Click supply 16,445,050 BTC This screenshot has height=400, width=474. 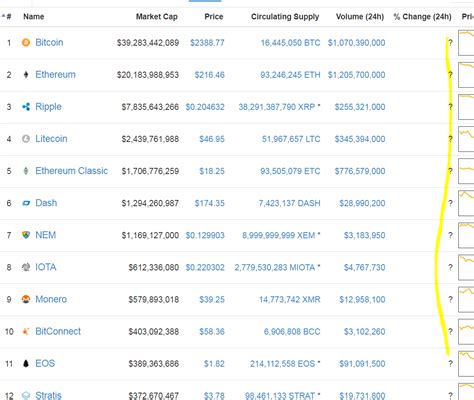[x=290, y=43]
